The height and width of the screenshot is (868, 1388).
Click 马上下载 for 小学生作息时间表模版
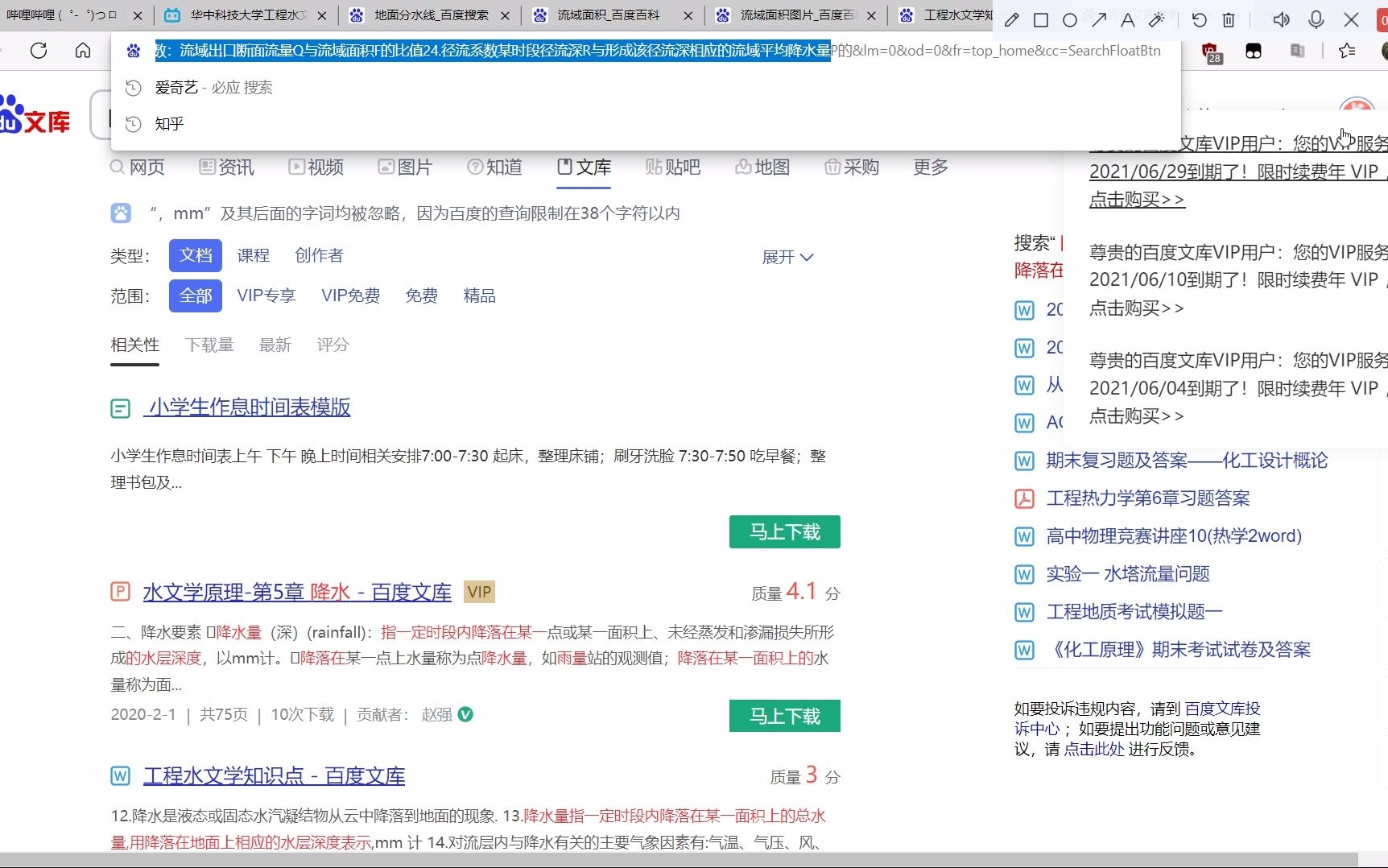coord(785,532)
